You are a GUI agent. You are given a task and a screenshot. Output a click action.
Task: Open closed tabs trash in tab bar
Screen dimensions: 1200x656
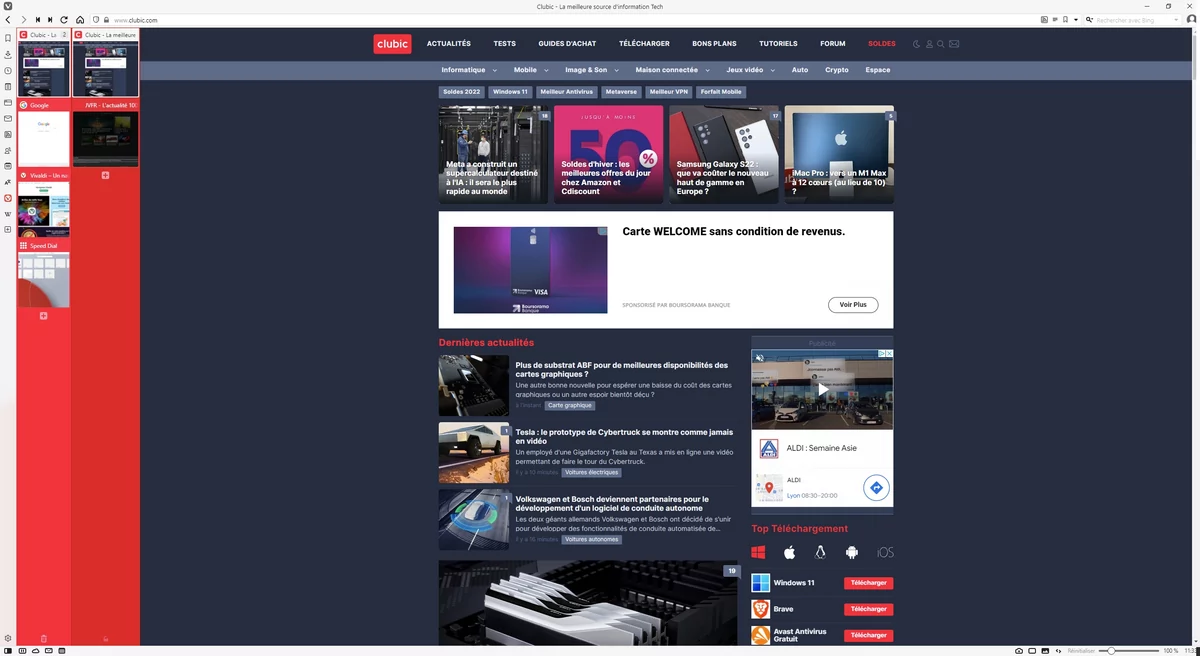click(x=43, y=638)
